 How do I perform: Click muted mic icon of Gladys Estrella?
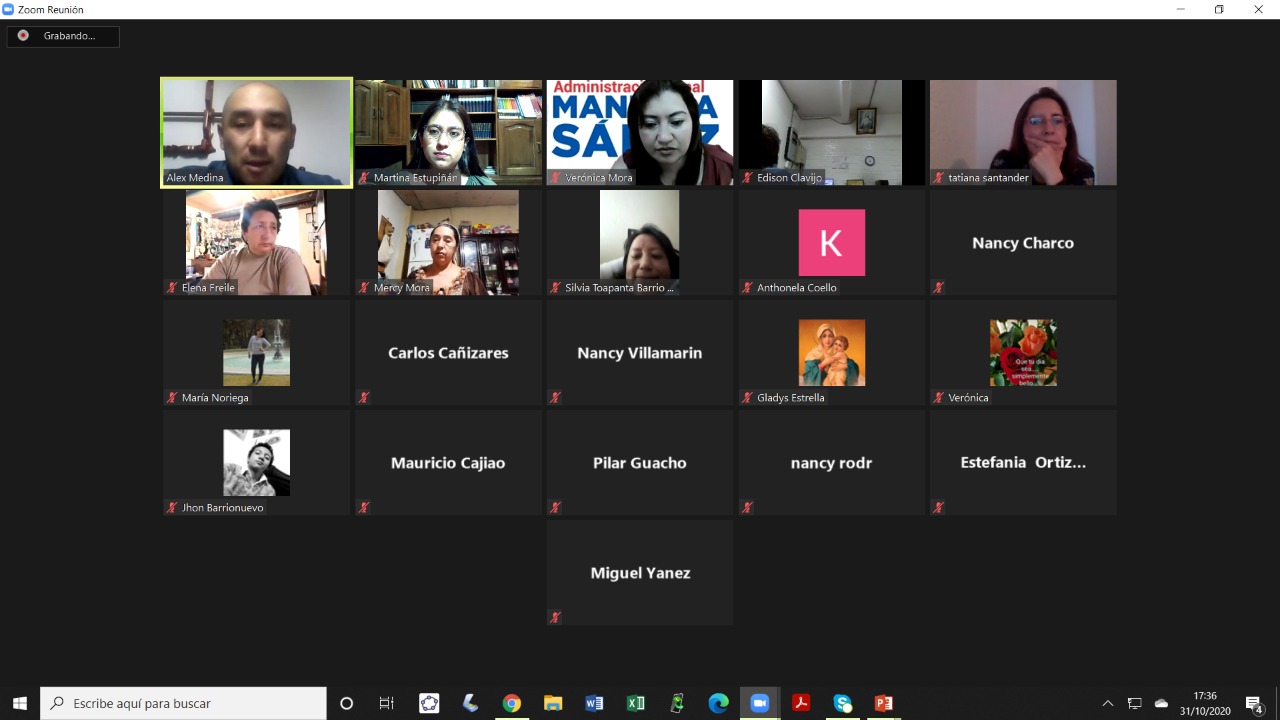pyautogui.click(x=747, y=398)
